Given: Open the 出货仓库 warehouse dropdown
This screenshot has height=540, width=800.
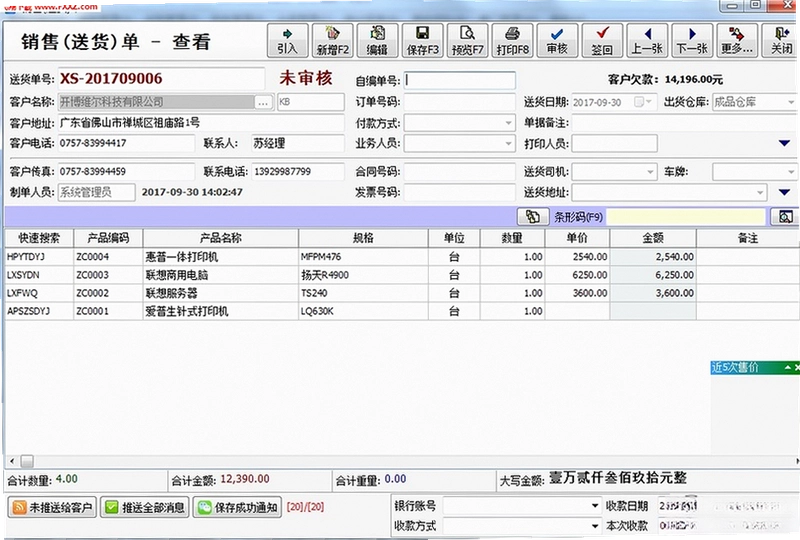Looking at the screenshot, I should [790, 102].
